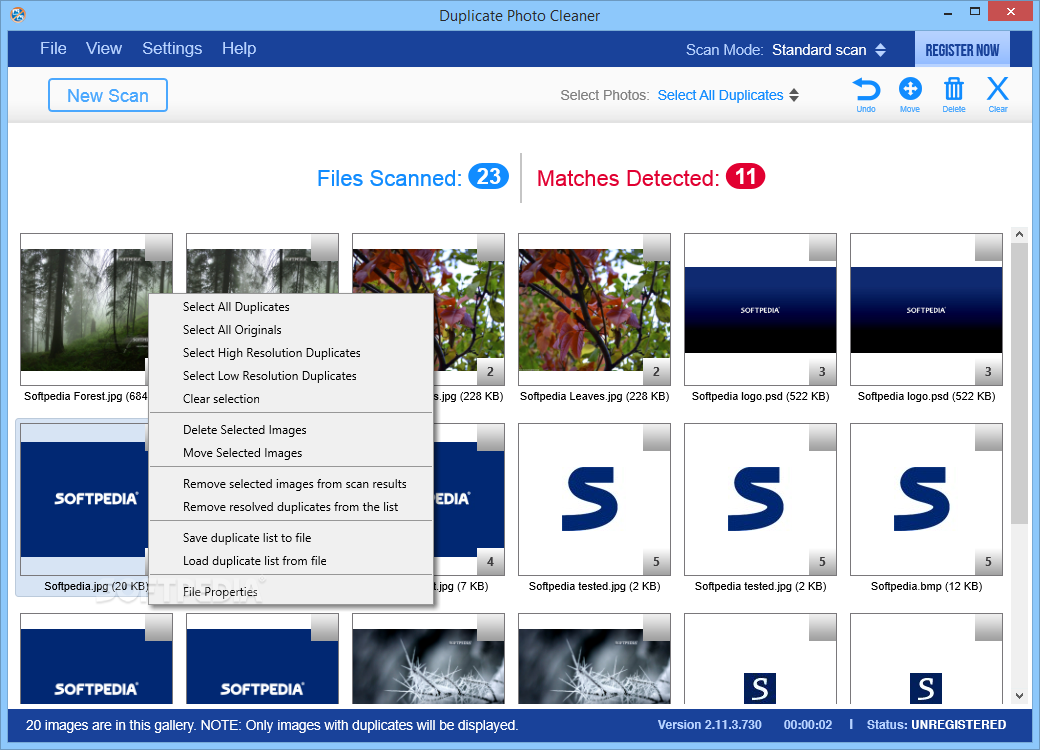
Task: Select the rightmost Softpedia logo.psd thumbnail
Action: [x=926, y=309]
